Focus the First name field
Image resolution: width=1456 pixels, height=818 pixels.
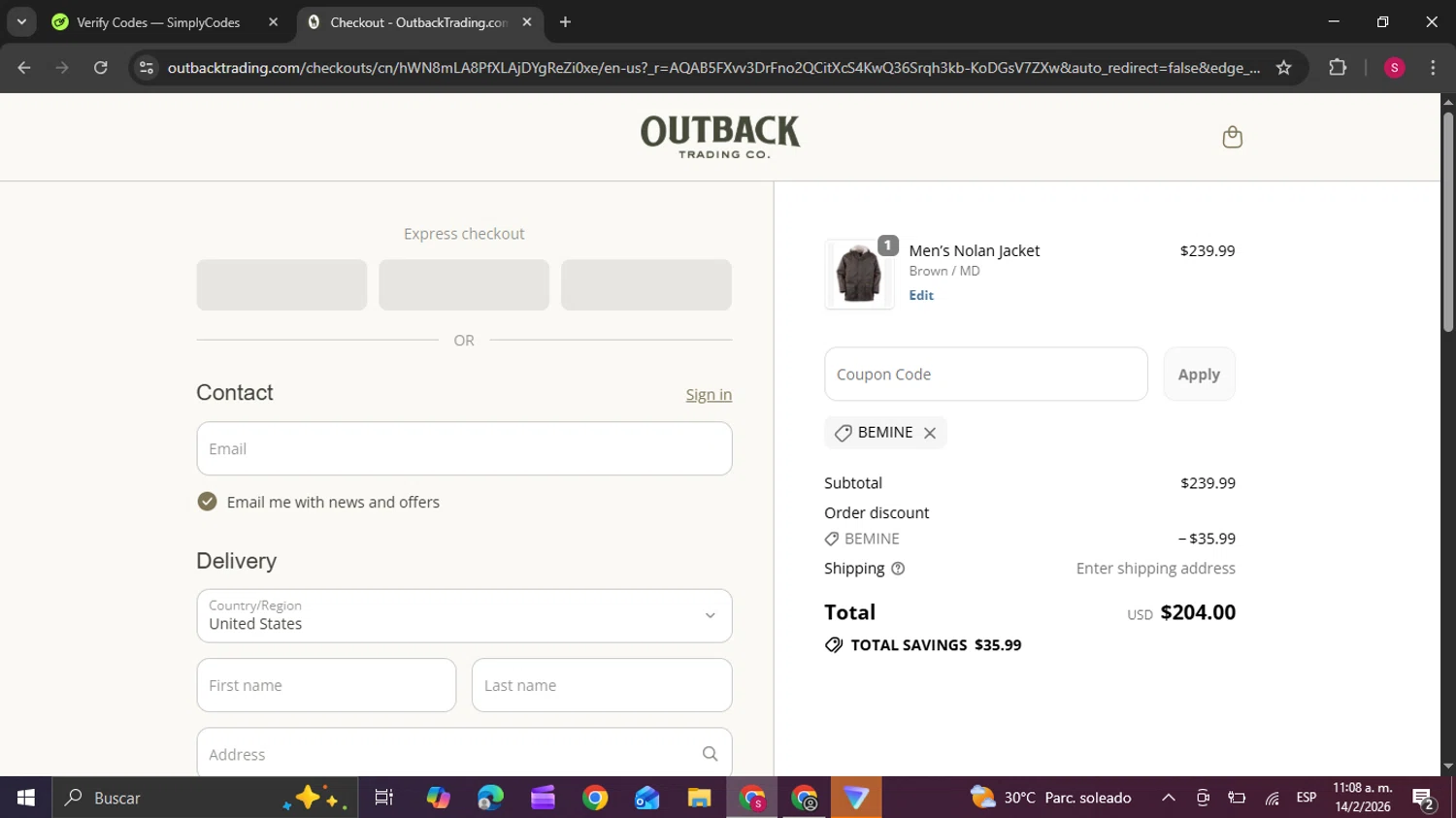326,685
